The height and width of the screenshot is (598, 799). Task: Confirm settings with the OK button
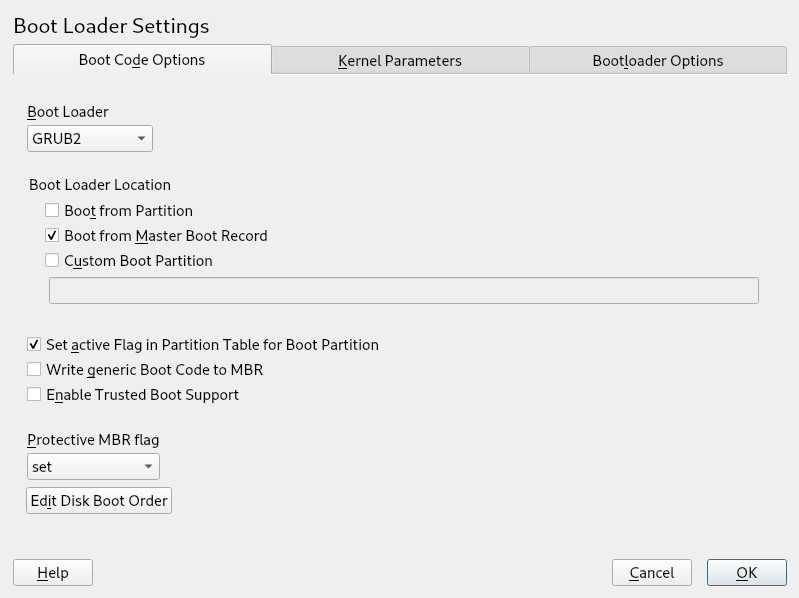746,572
